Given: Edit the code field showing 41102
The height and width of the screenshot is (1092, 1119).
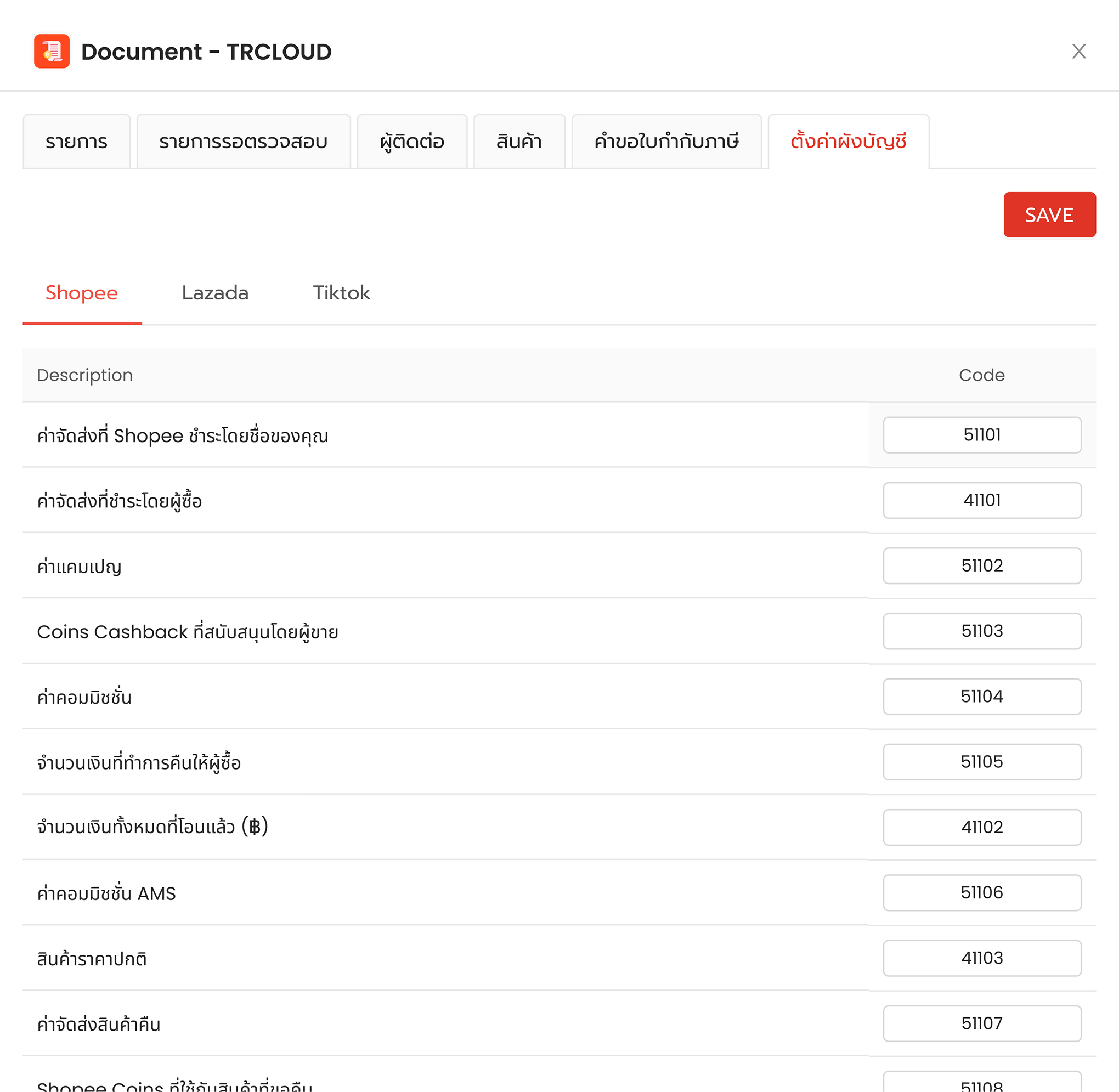Looking at the screenshot, I should click(x=981, y=827).
